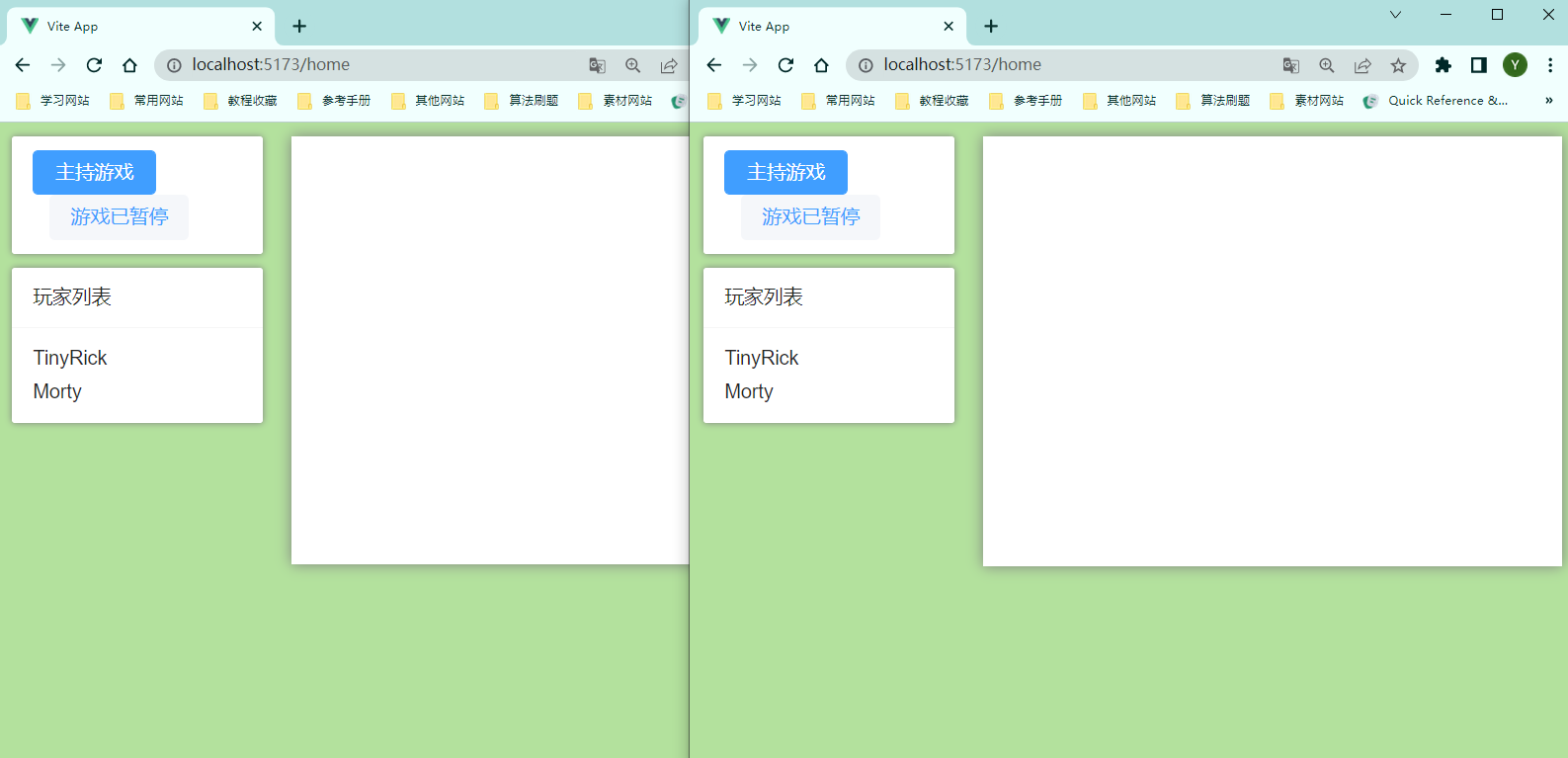Viewport: 1568px width, 758px height.
Task: Open the side panel icon
Action: [x=1478, y=65]
